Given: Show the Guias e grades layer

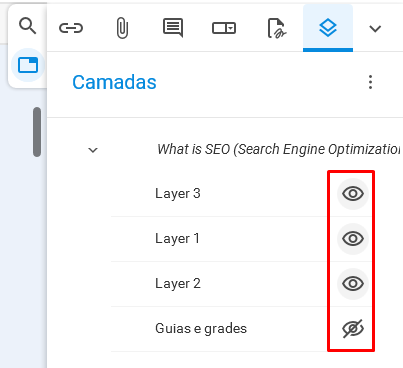Looking at the screenshot, I should pos(353,329).
